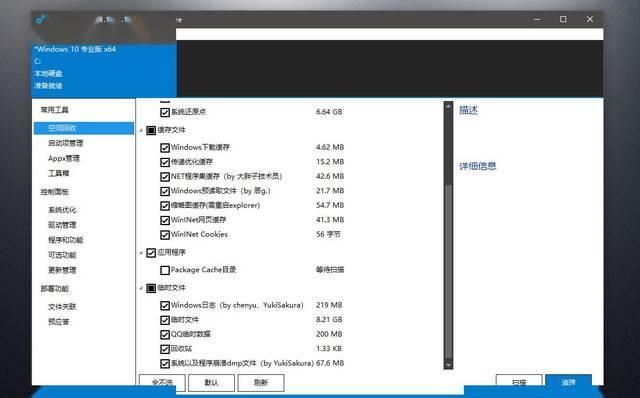Click the Dism++ app icon in title bar
Image resolution: width=640 pixels, height=398 pixels.
[x=41, y=19]
